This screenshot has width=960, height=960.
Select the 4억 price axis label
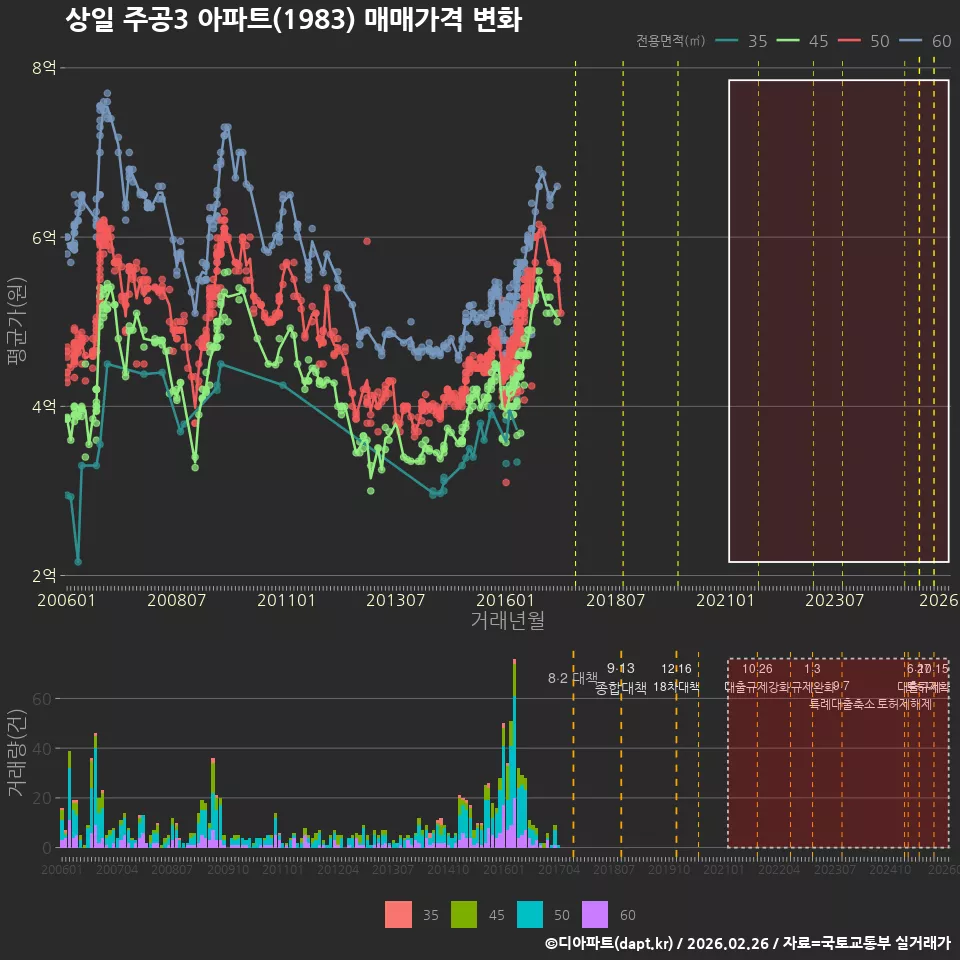click(x=44, y=406)
